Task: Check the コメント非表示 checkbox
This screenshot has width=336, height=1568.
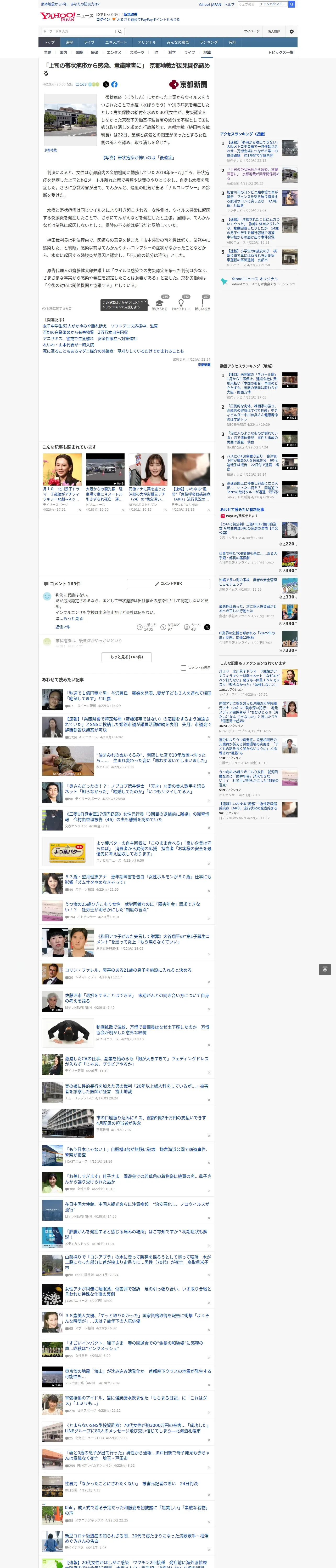Action: tap(183, 668)
